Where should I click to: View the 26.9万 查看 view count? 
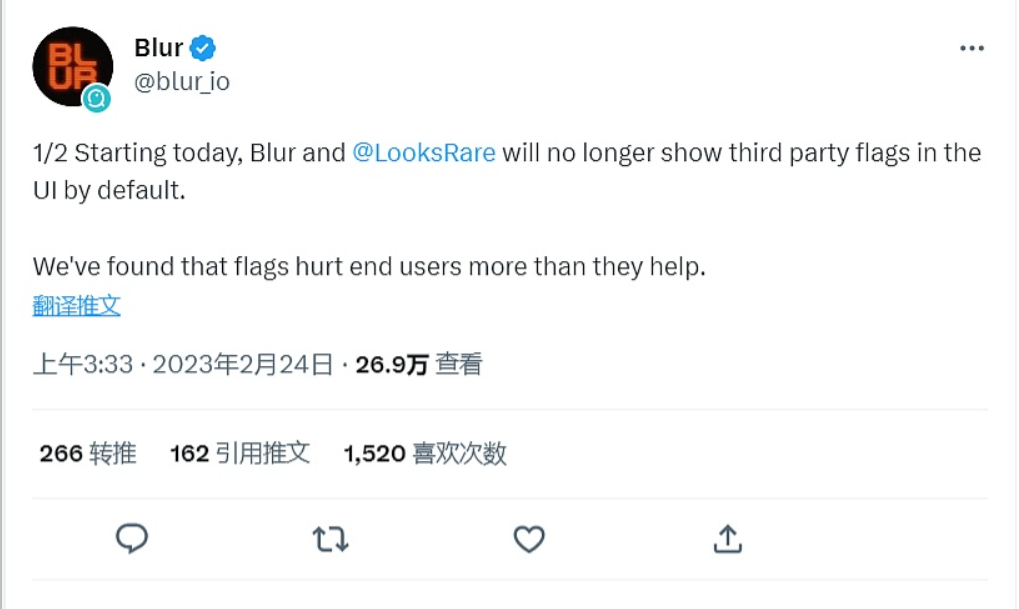[x=419, y=364]
